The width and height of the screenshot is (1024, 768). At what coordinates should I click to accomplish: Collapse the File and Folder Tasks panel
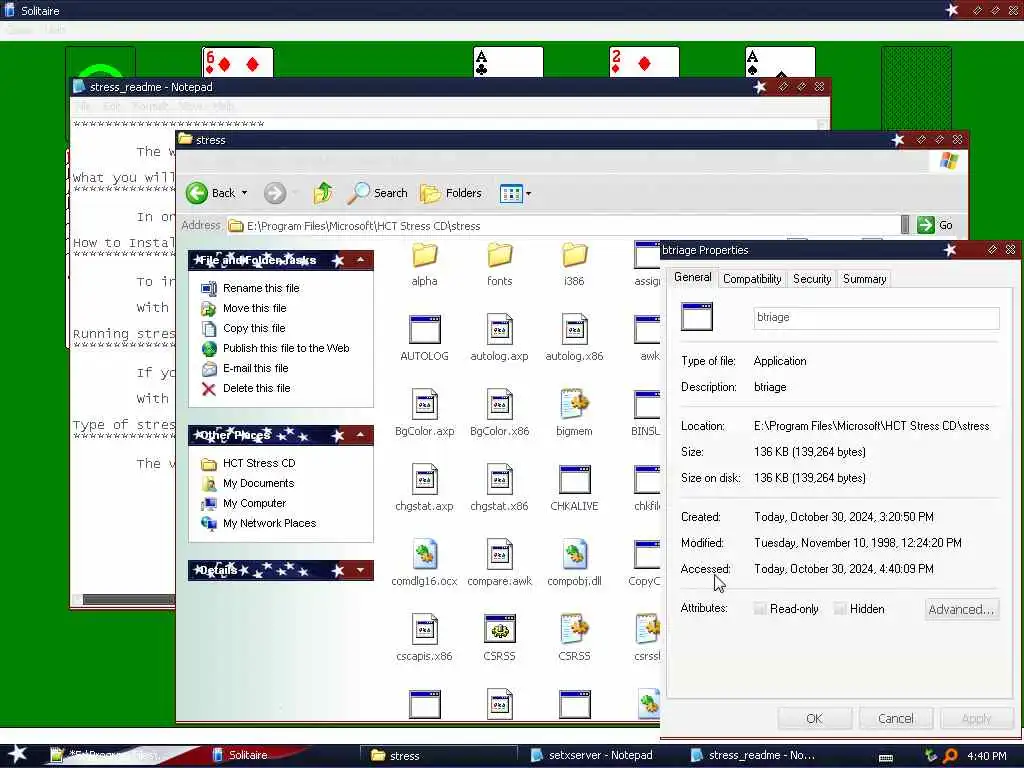360,260
